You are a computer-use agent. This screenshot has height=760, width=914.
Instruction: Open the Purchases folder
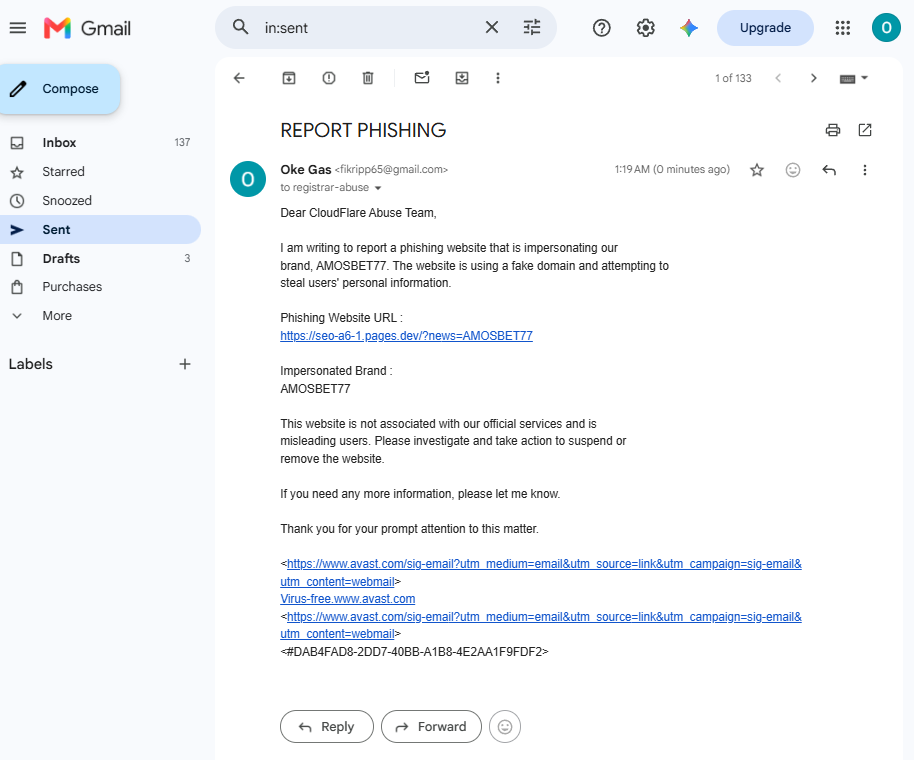(x=100, y=287)
